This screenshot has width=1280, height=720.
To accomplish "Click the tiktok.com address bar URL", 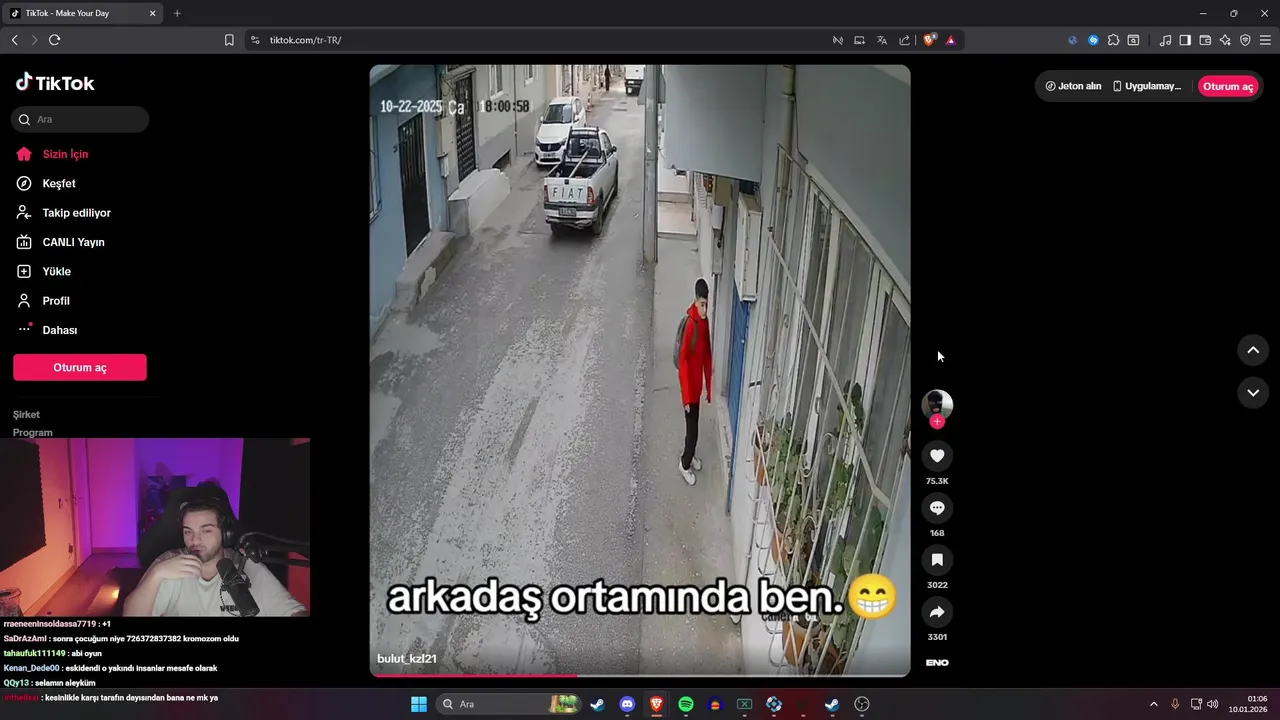I will [x=306, y=40].
